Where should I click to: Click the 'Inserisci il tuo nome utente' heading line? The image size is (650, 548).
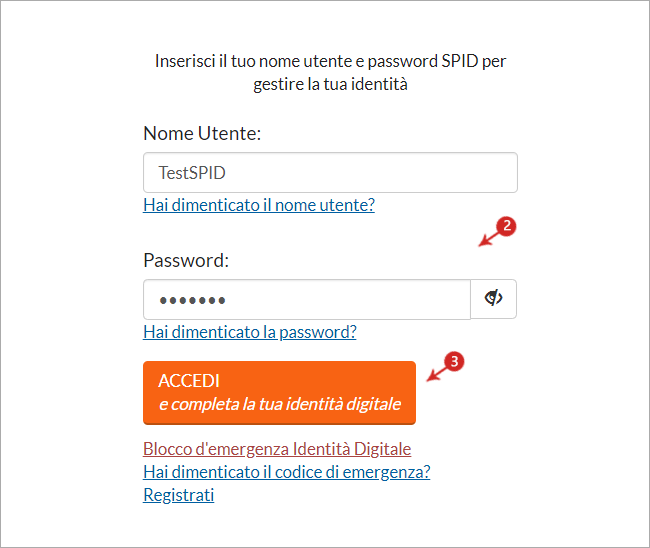[x=330, y=61]
